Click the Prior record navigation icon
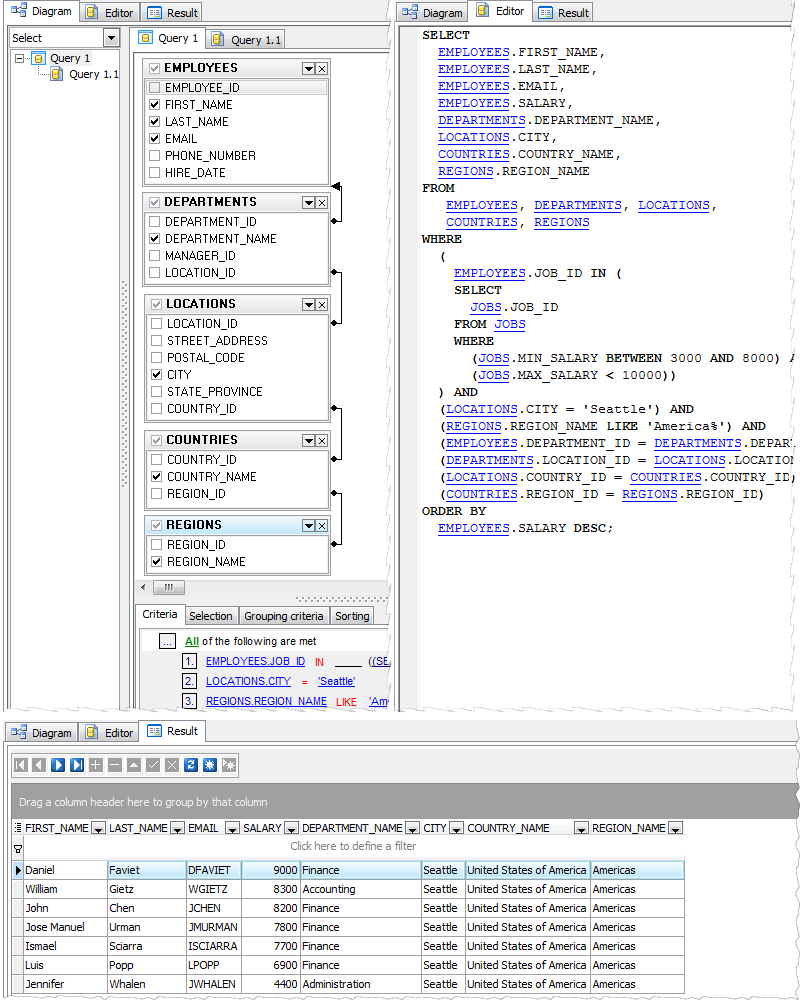Screen dimensions: 800x1005 (x=40, y=765)
